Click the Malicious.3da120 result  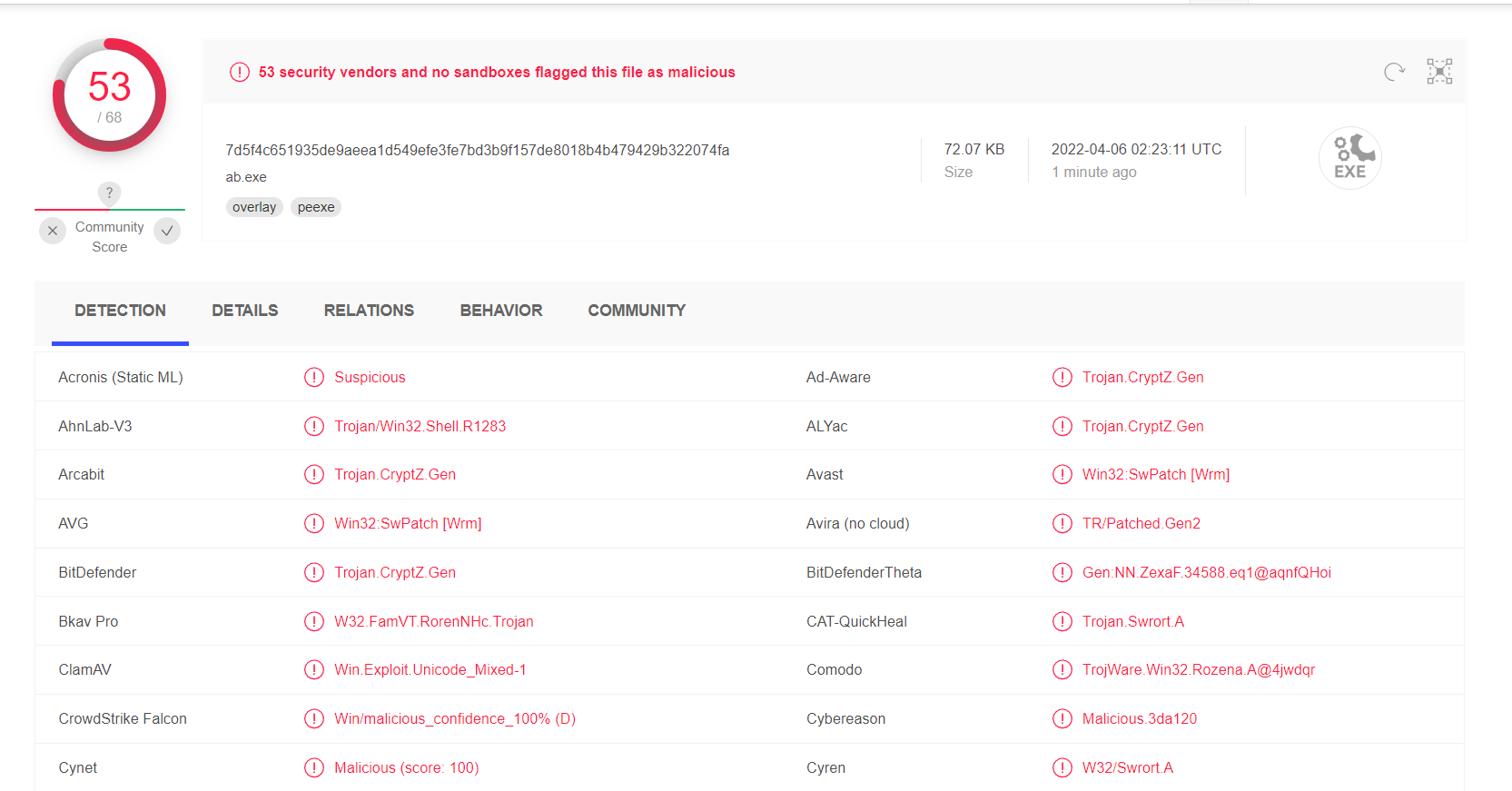(1140, 718)
